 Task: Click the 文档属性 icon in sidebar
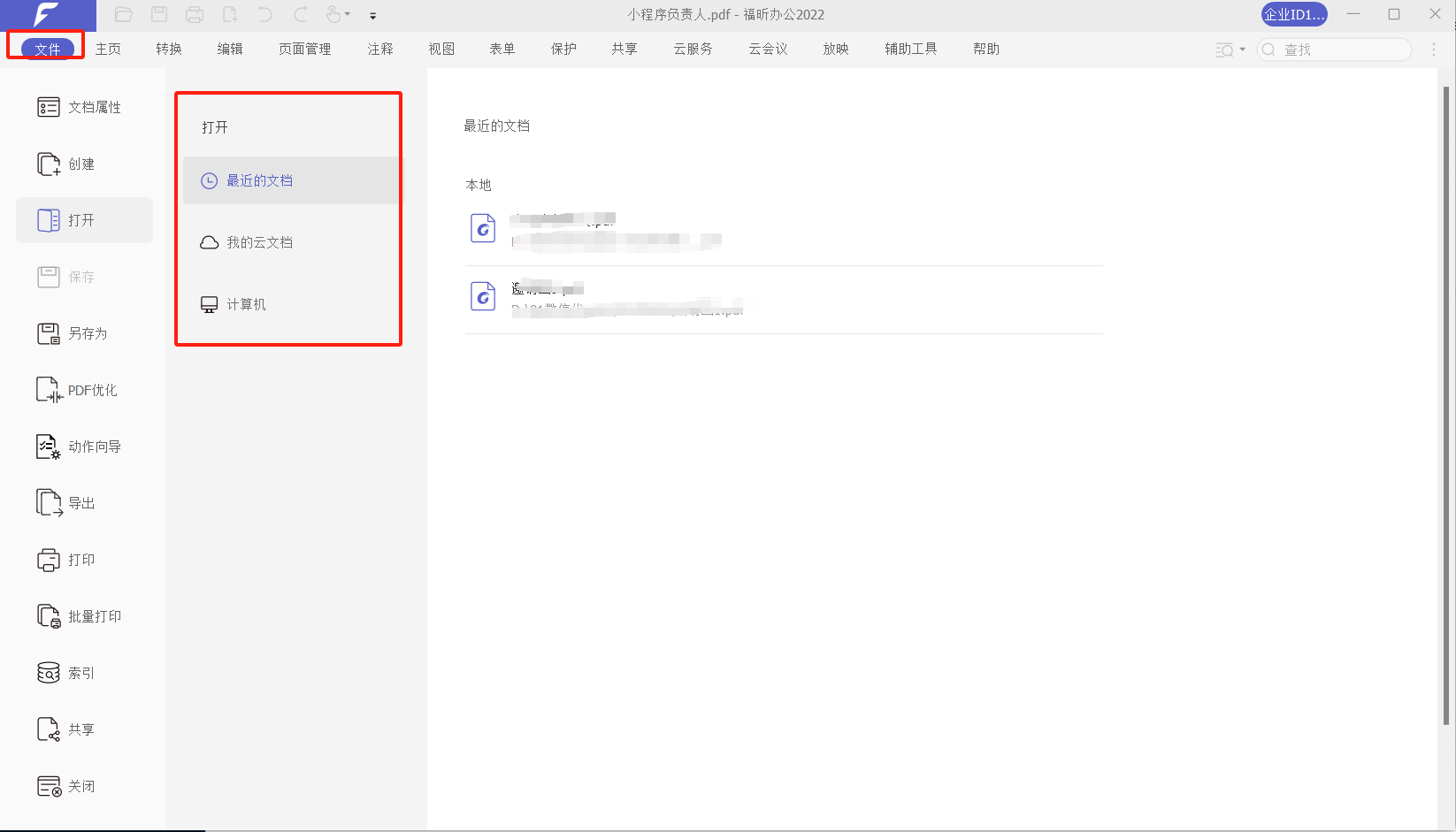[49, 107]
